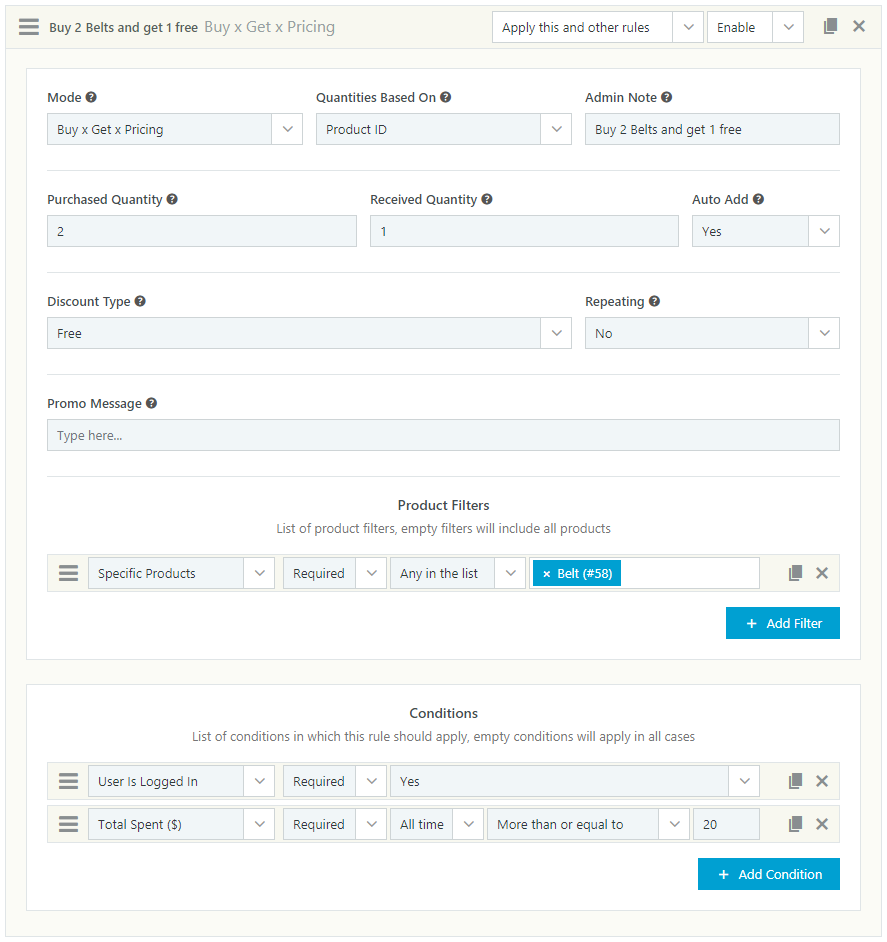Screen dimensions: 887x942
Task: Remove the Buy 2 Belts rule
Action: [x=859, y=27]
